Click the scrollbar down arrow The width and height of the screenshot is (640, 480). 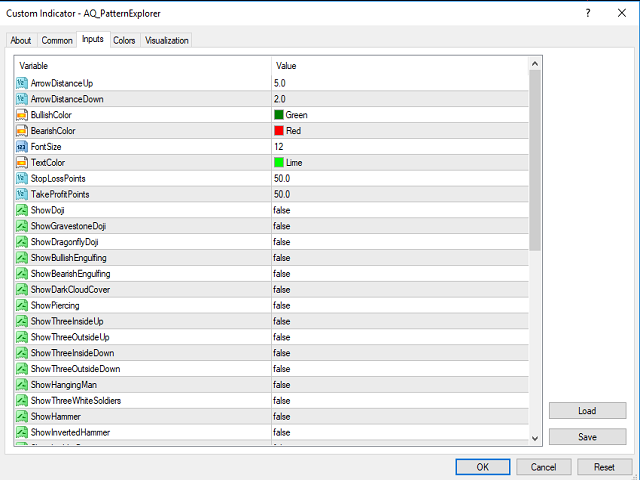point(535,438)
